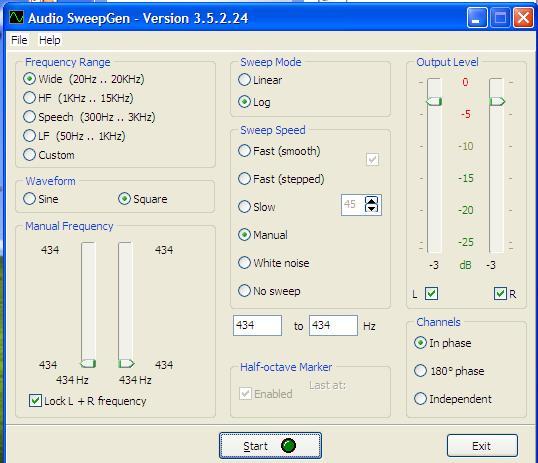538x463 pixels.
Task: Open the File menu
Action: pyautogui.click(x=19, y=40)
